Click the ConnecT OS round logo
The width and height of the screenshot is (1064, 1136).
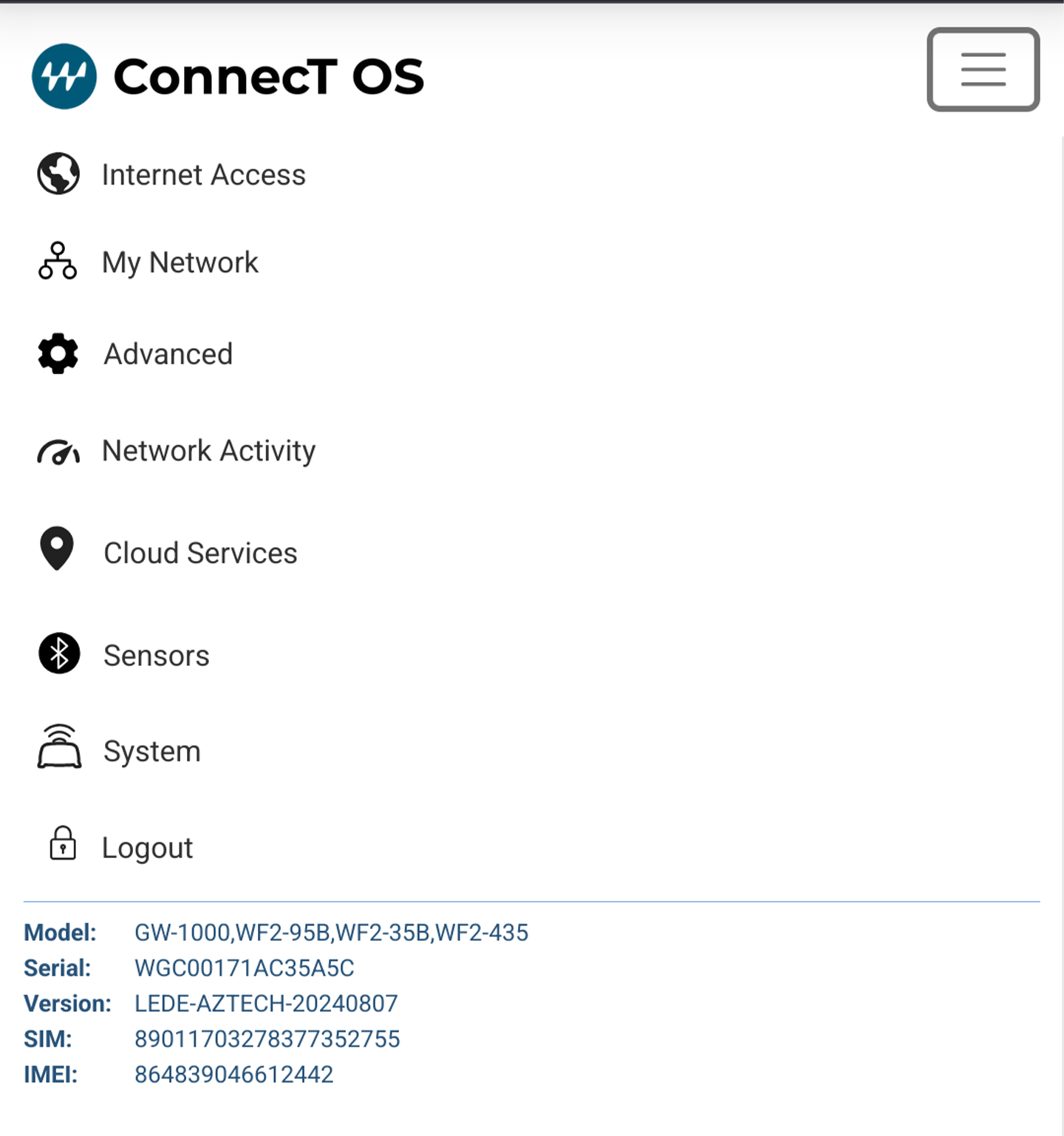[x=64, y=76]
